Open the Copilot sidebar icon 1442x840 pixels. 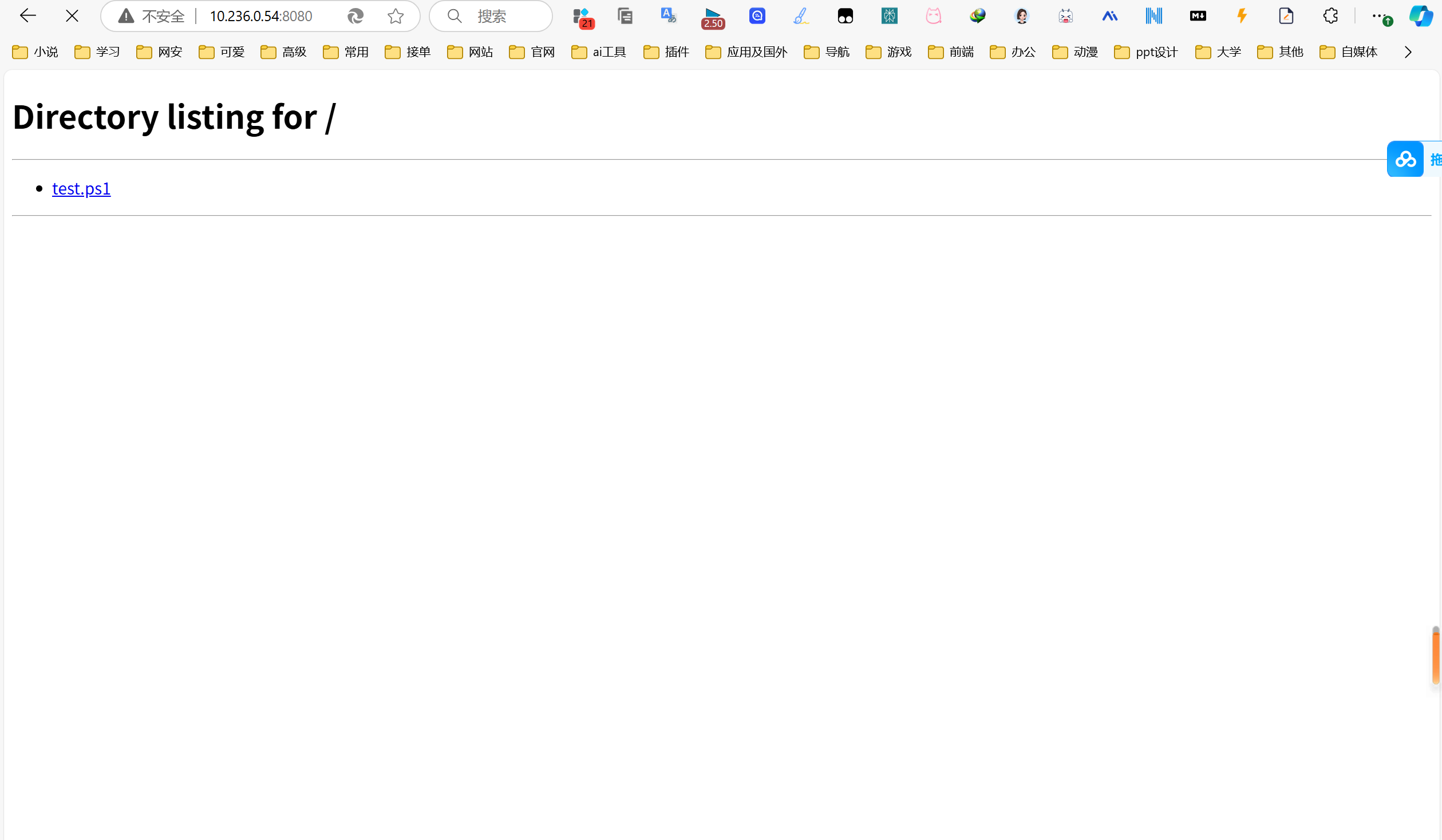(x=1421, y=16)
